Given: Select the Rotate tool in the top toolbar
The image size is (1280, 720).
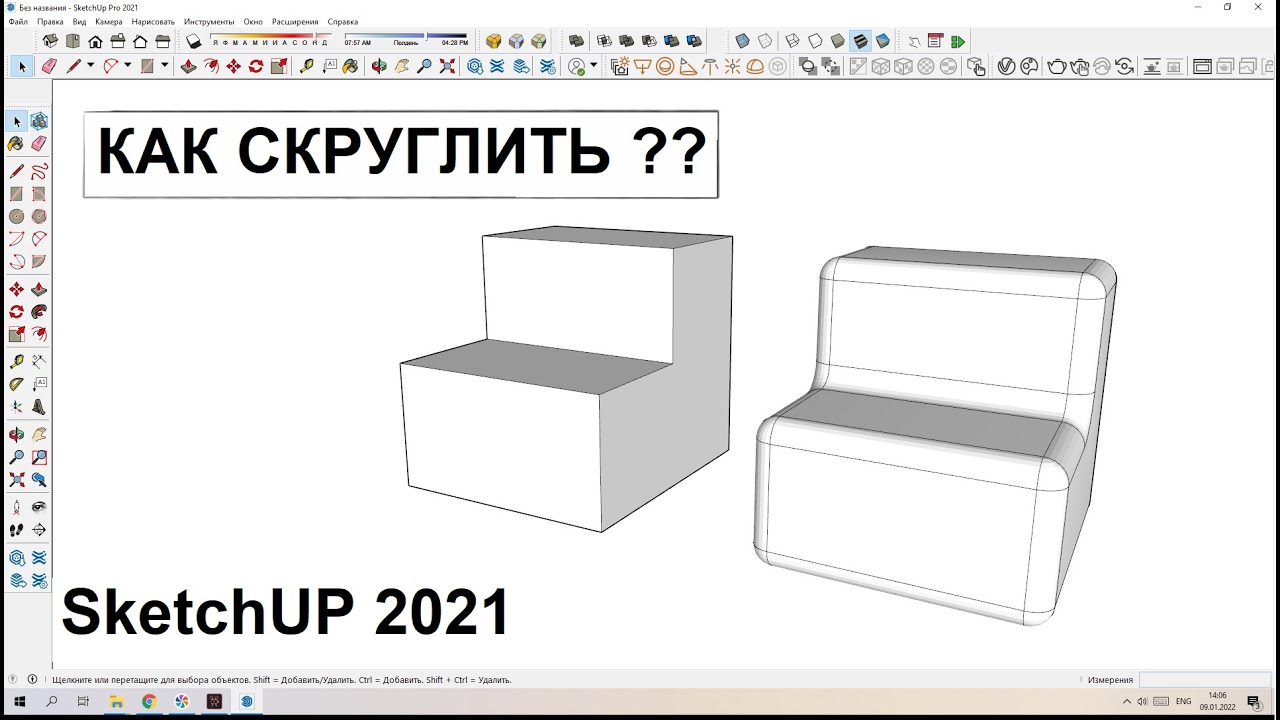Looking at the screenshot, I should click(256, 67).
